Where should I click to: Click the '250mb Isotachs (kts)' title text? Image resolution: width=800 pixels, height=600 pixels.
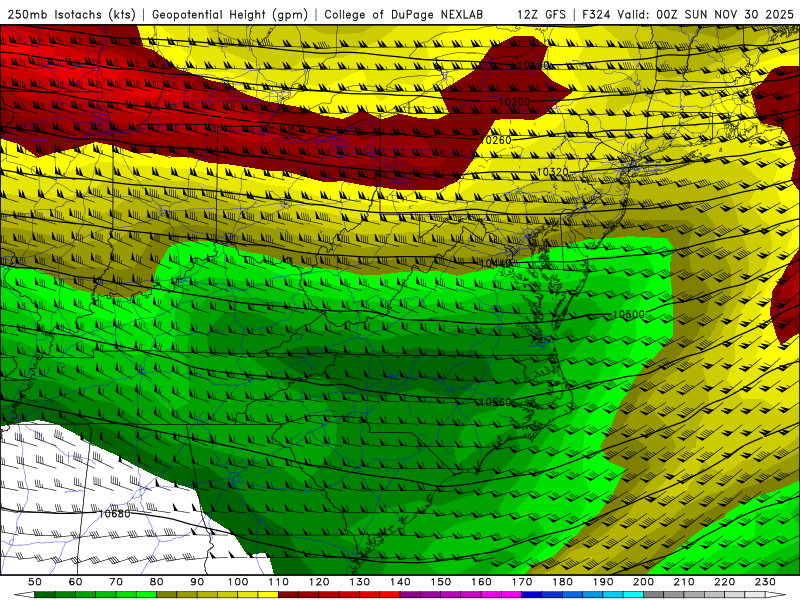click(x=71, y=15)
